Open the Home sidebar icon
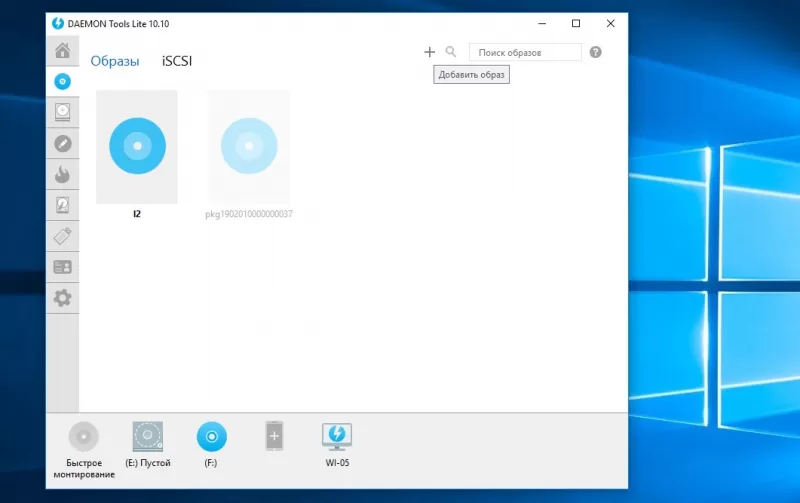The image size is (800, 503). pos(63,51)
